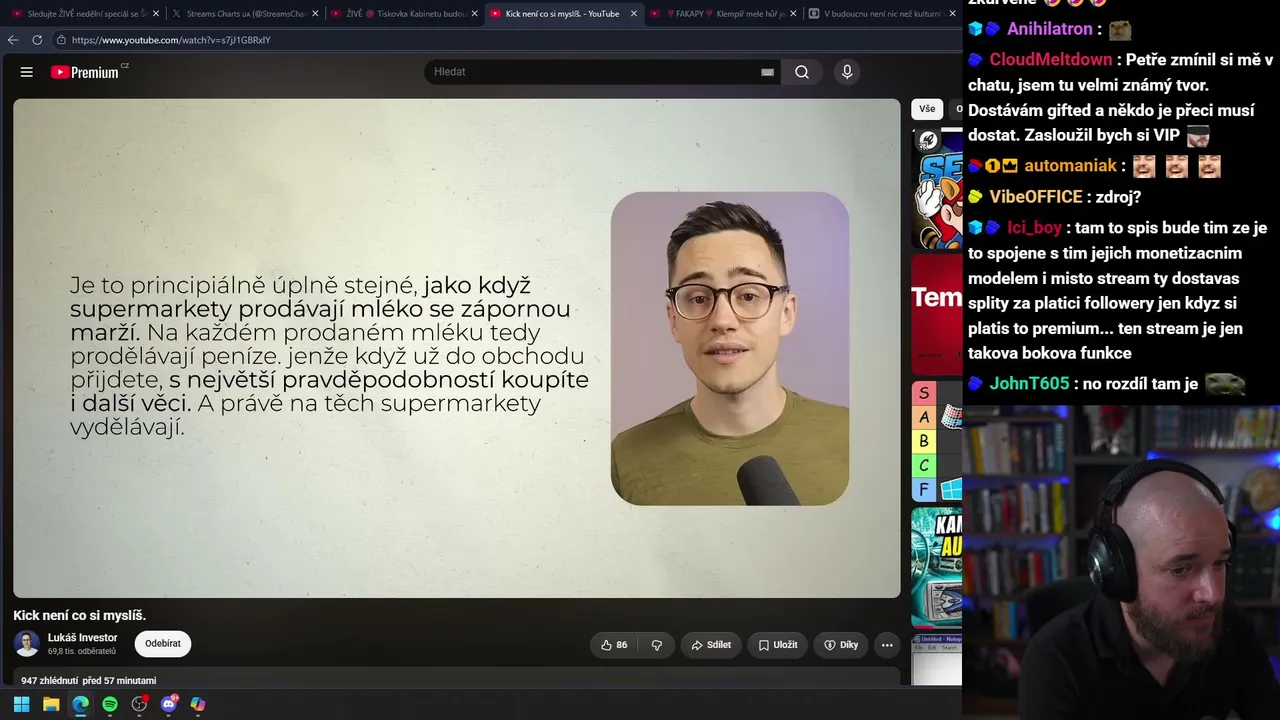The height and width of the screenshot is (720, 1280).
Task: Switch to the FAKAPY Klempíř tab
Action: tap(722, 14)
